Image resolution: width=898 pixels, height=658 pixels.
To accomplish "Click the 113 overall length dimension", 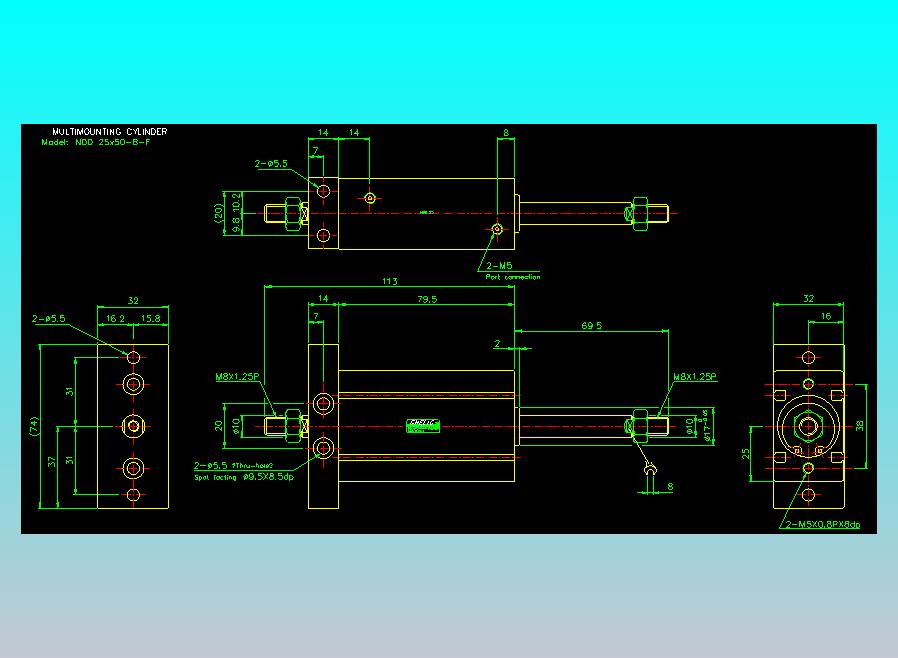I will click(389, 281).
